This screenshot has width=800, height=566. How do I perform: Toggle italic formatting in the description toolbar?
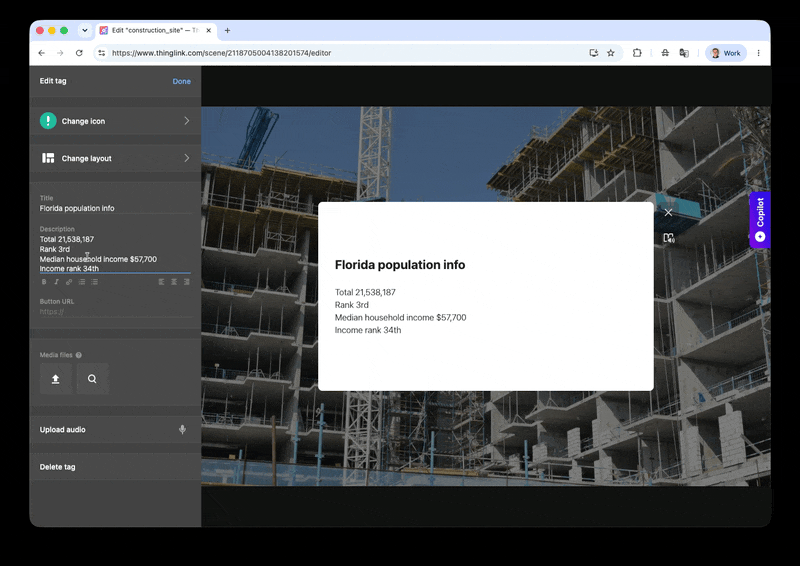(x=56, y=282)
